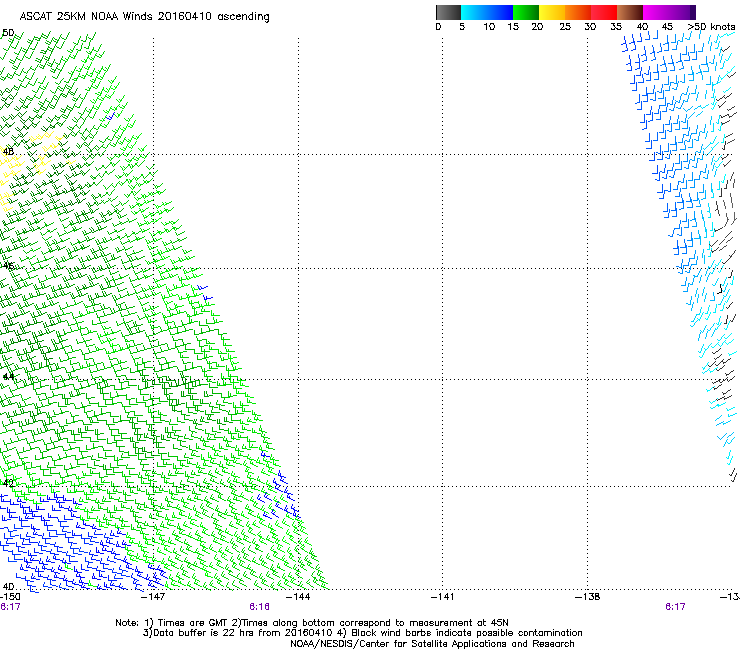The height and width of the screenshot is (650, 740).
Task: Click the "6:17" time label near -138 longitude
Action: 675,607
